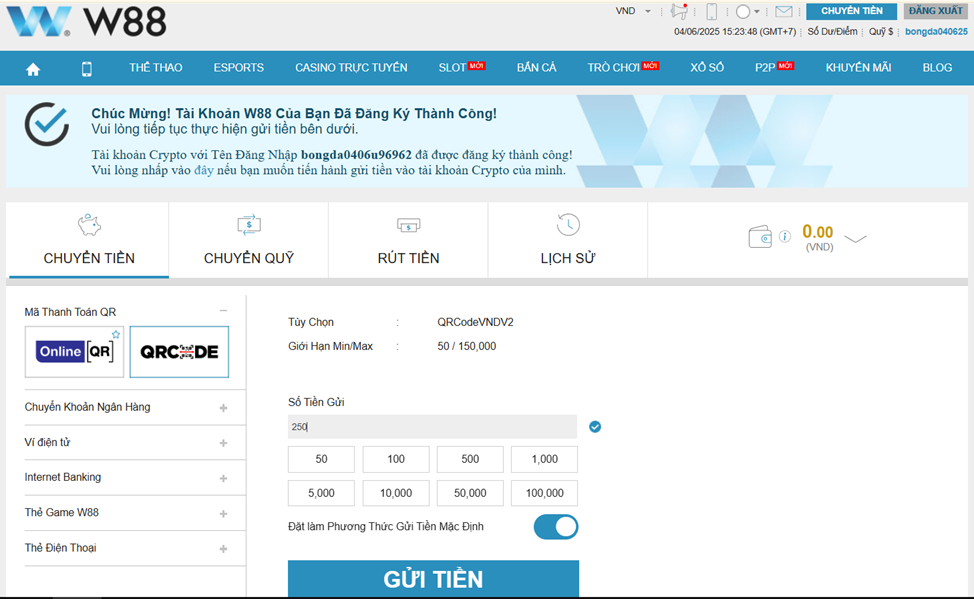Choose the 50,000 amount button
The width and height of the screenshot is (974, 599).
tap(470, 493)
